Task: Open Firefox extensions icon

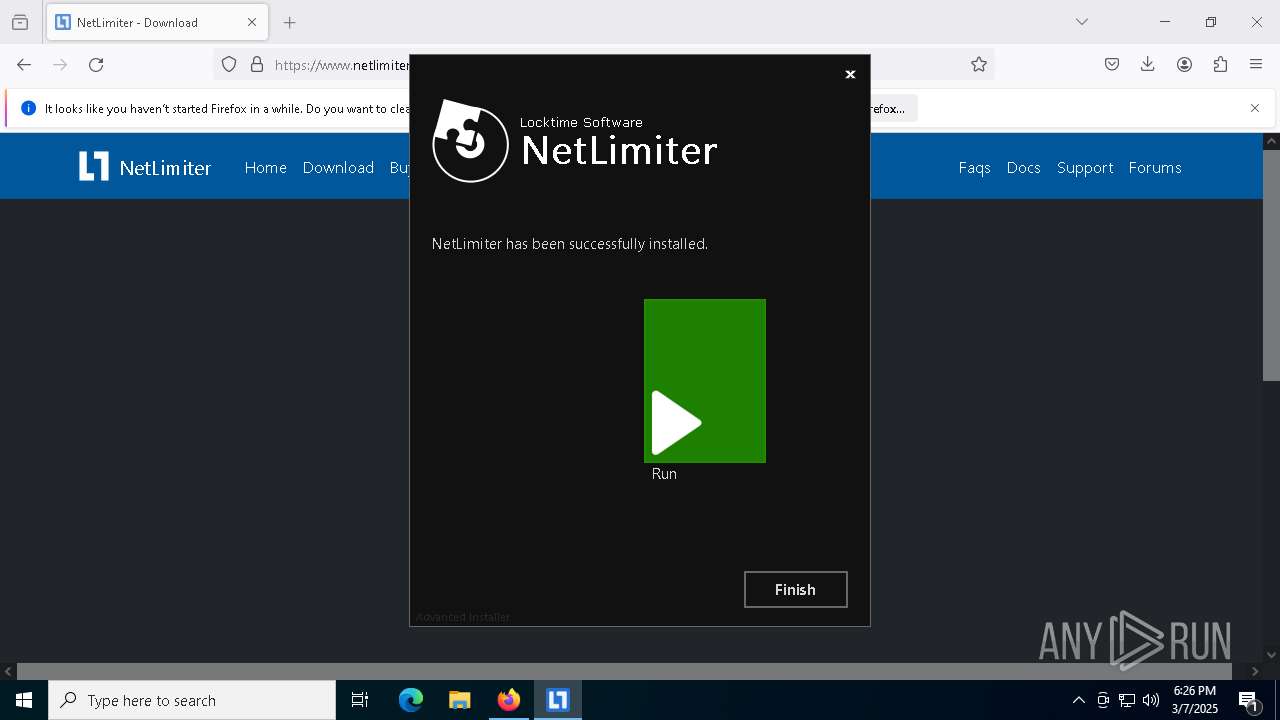Action: [x=1220, y=65]
